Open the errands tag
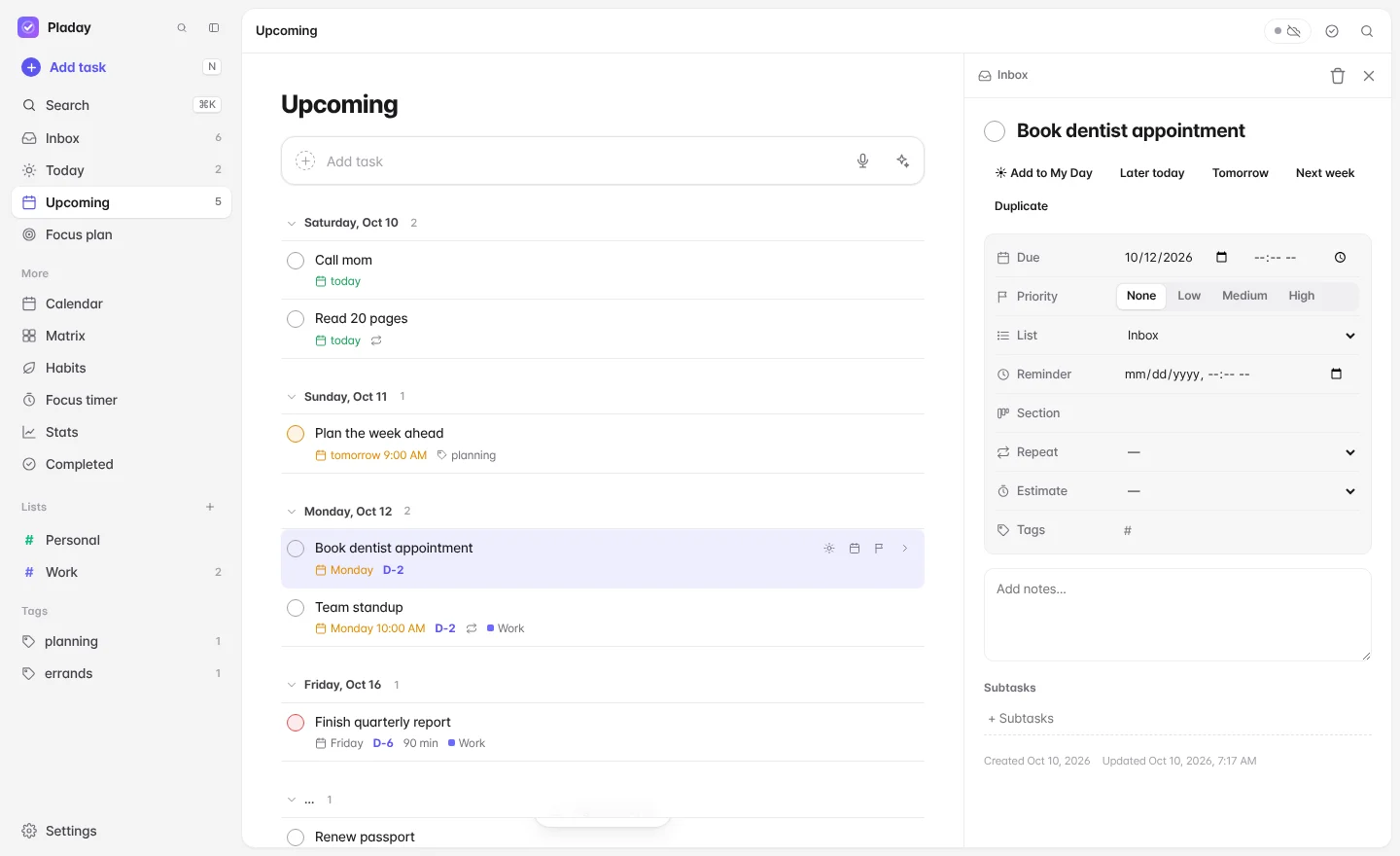 coord(122,673)
